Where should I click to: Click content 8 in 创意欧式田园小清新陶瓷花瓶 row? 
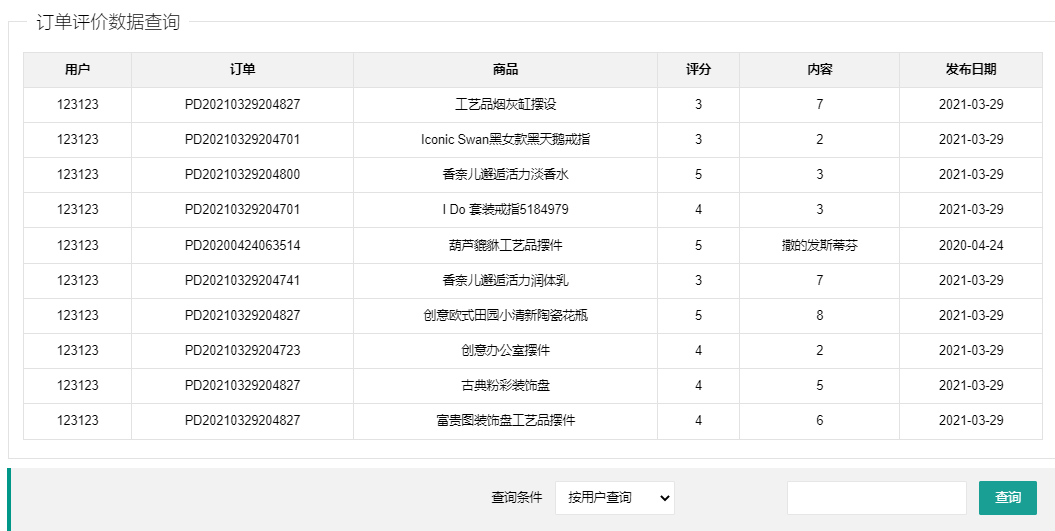[x=820, y=315]
